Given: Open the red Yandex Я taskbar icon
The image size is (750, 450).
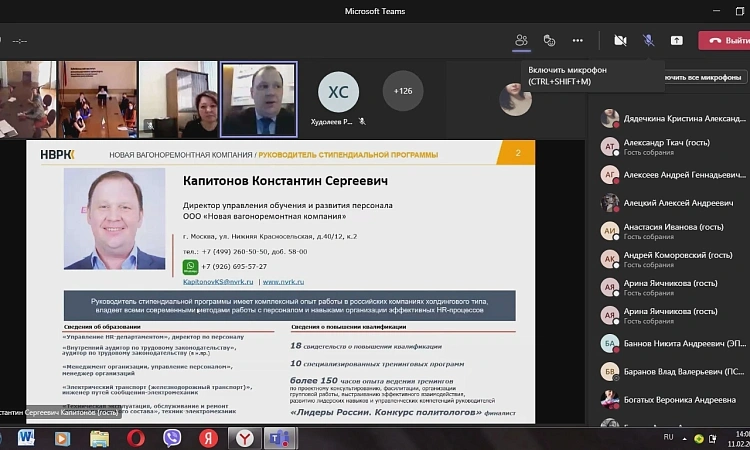Looking at the screenshot, I should click(x=209, y=439).
